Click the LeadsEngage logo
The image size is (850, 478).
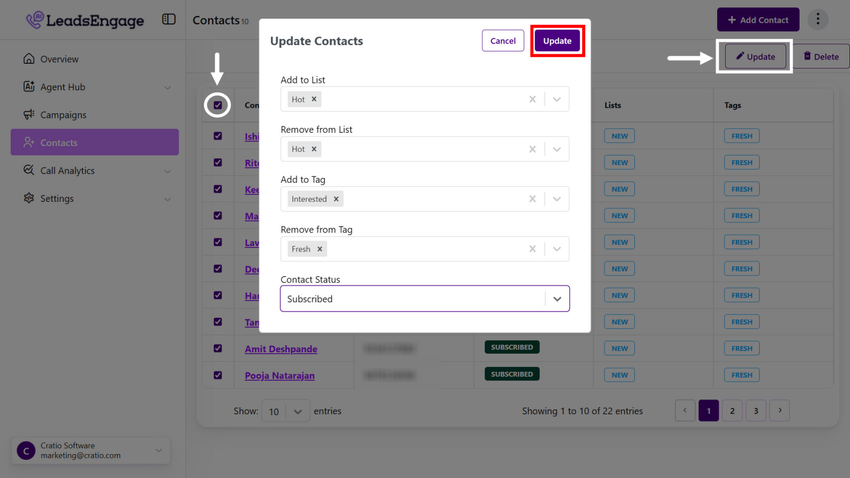(x=85, y=20)
